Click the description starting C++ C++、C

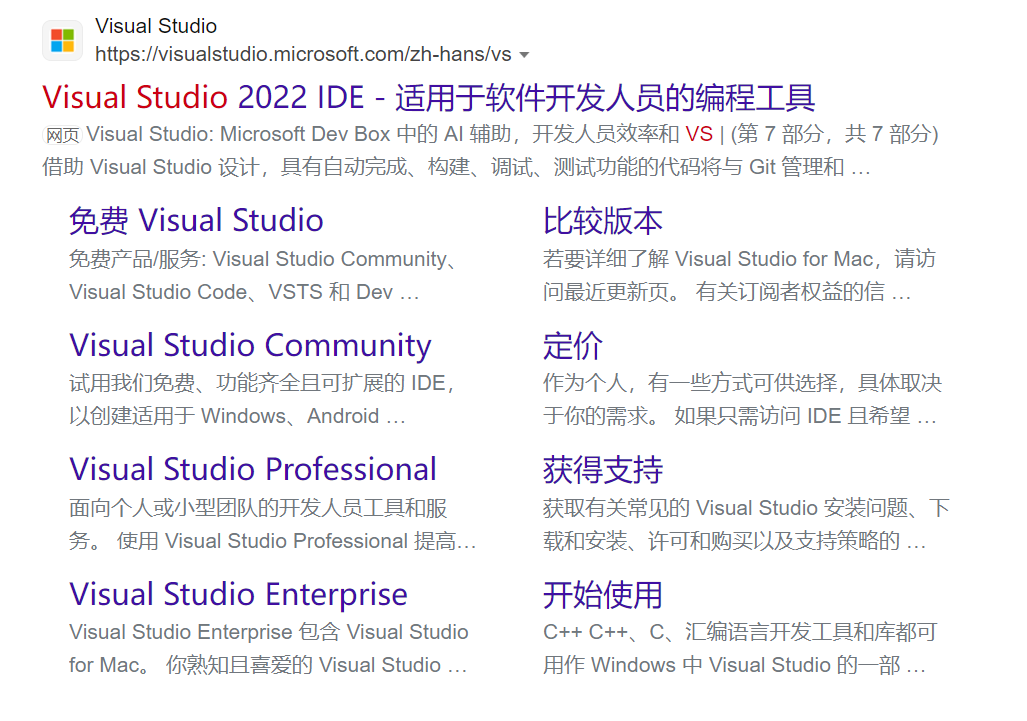point(739,648)
